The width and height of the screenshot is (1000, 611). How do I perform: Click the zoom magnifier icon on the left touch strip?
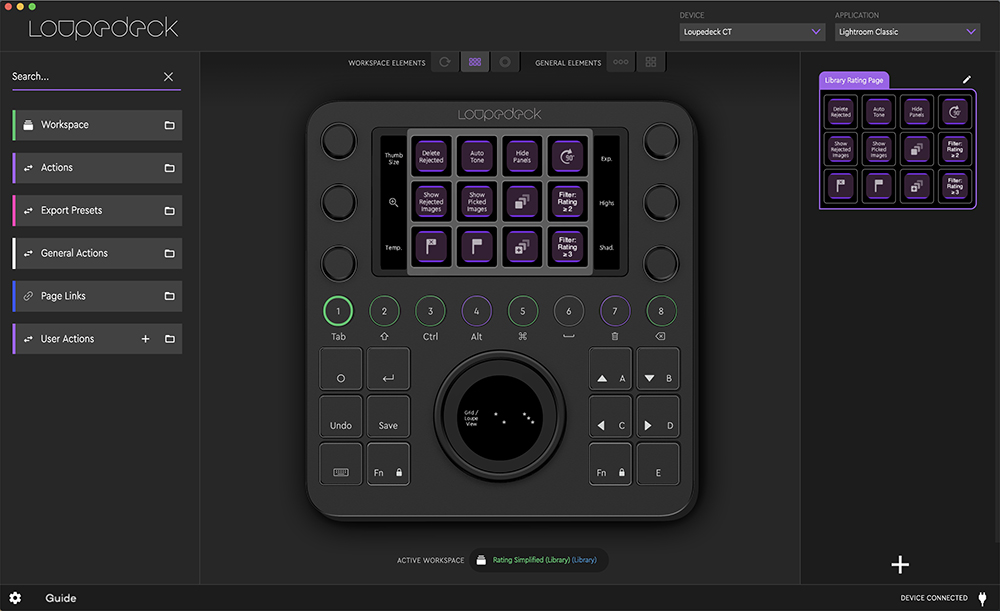coord(393,202)
